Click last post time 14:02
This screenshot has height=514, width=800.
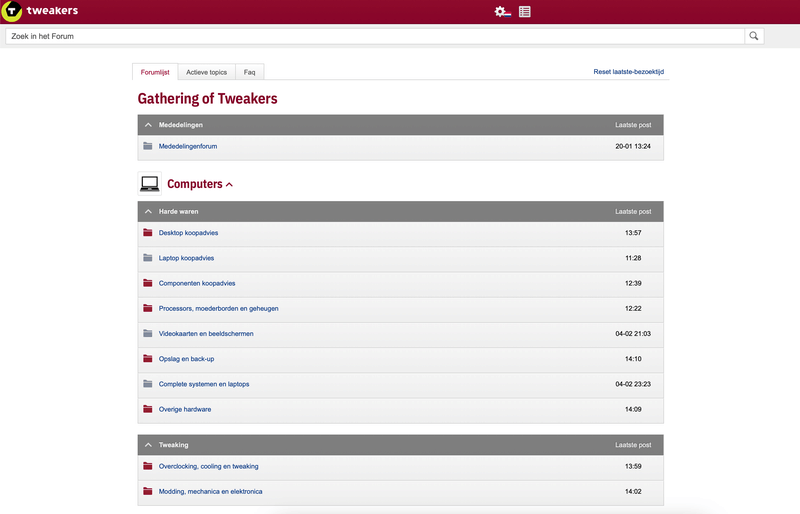[x=633, y=492]
